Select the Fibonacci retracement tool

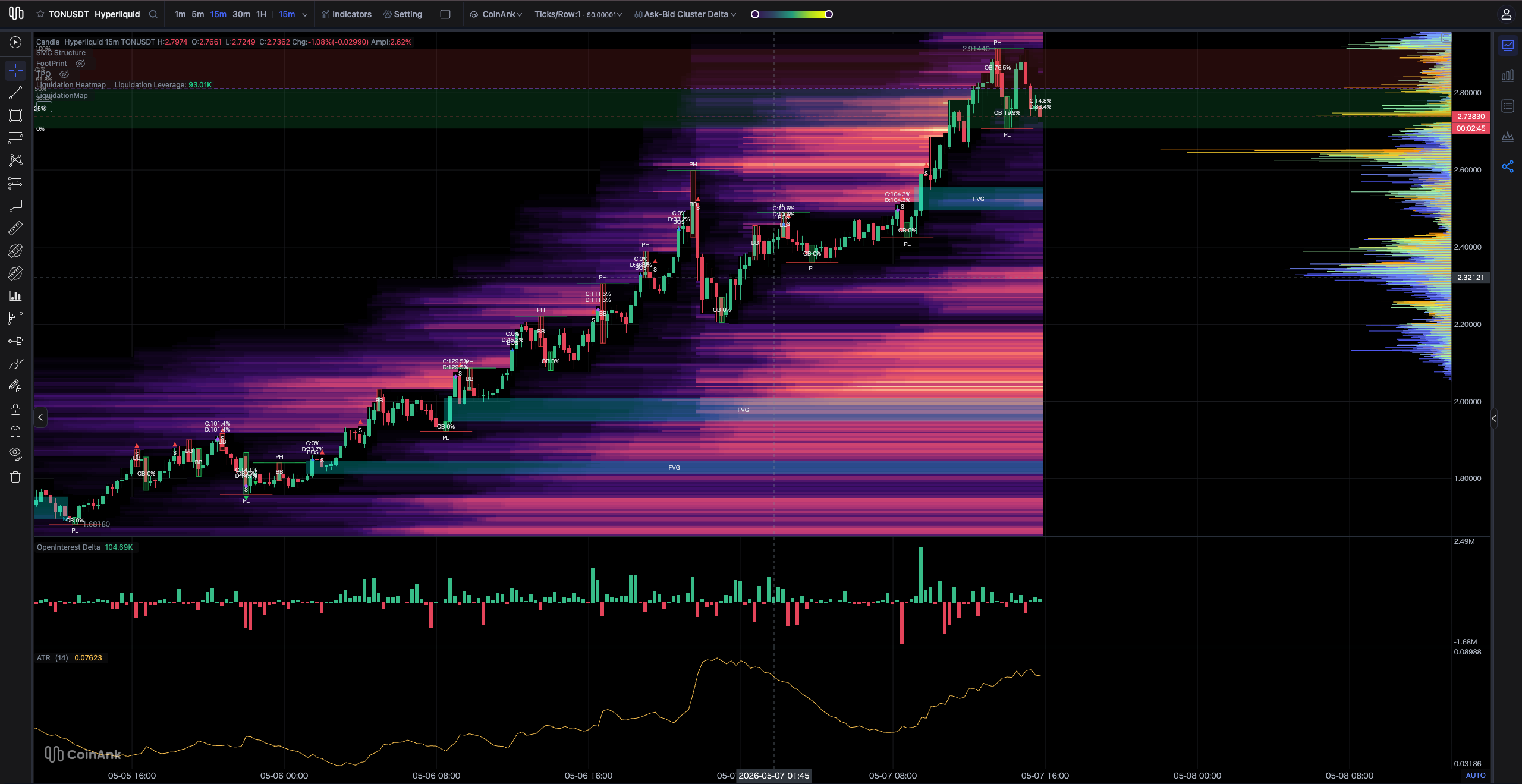pyautogui.click(x=15, y=183)
